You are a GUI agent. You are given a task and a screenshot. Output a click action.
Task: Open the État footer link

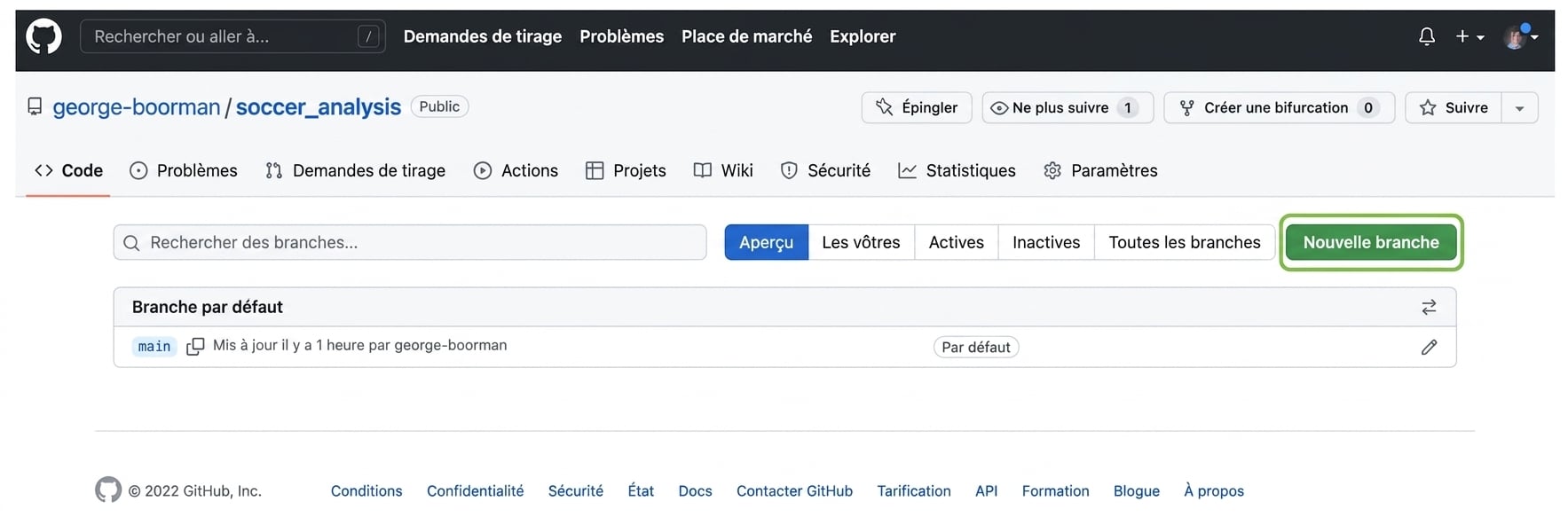[x=641, y=490]
